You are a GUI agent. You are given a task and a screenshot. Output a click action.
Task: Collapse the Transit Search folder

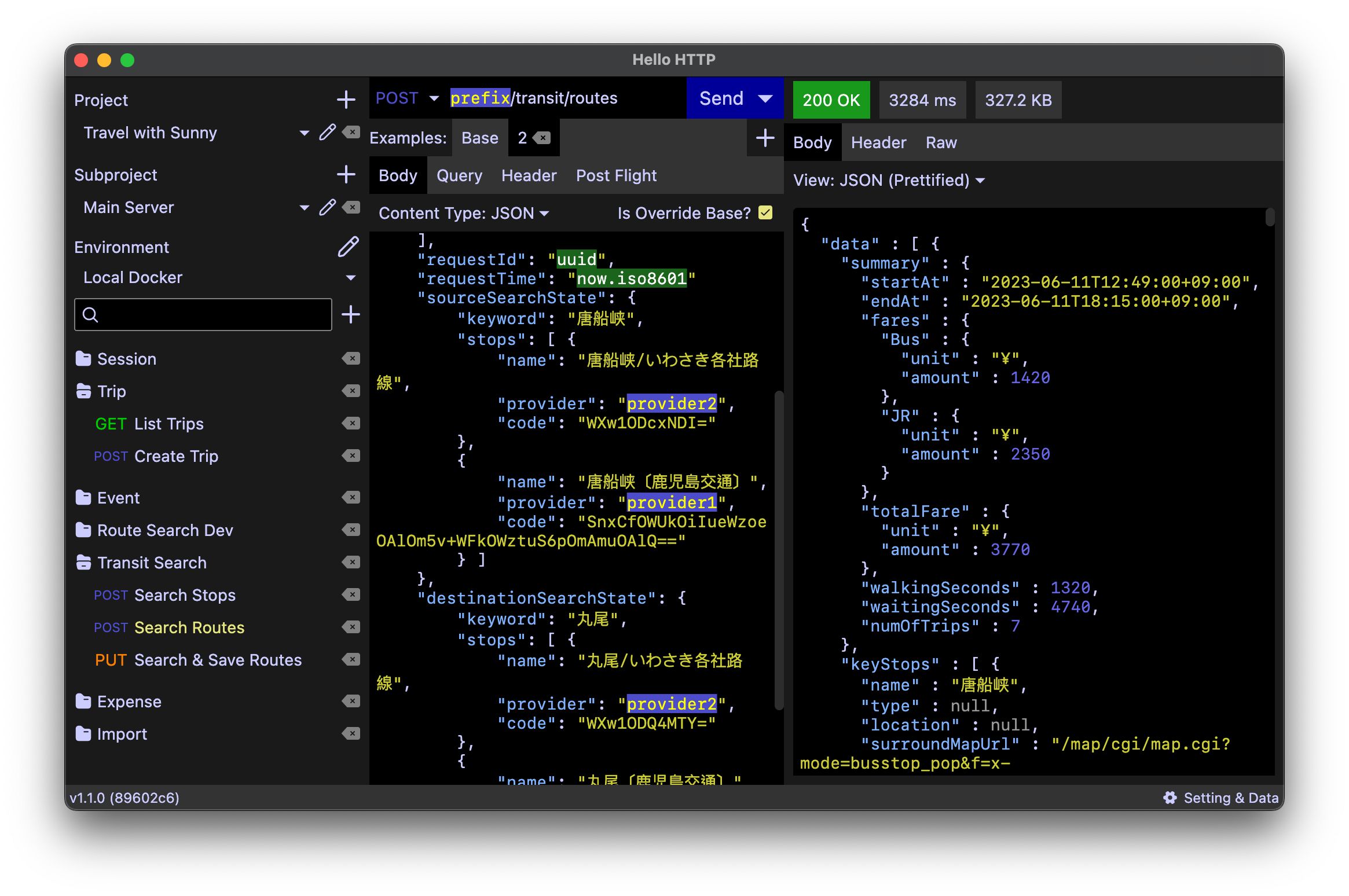pyautogui.click(x=83, y=563)
